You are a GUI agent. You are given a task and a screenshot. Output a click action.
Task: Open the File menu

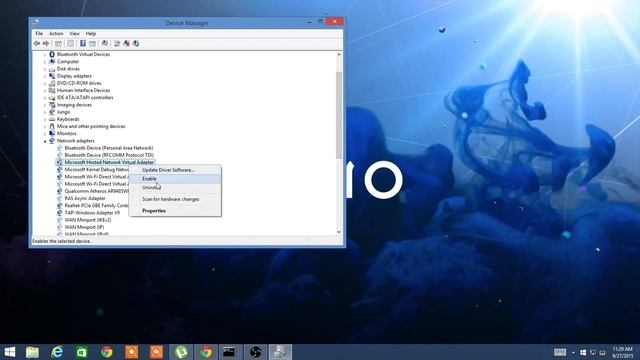pyautogui.click(x=39, y=33)
